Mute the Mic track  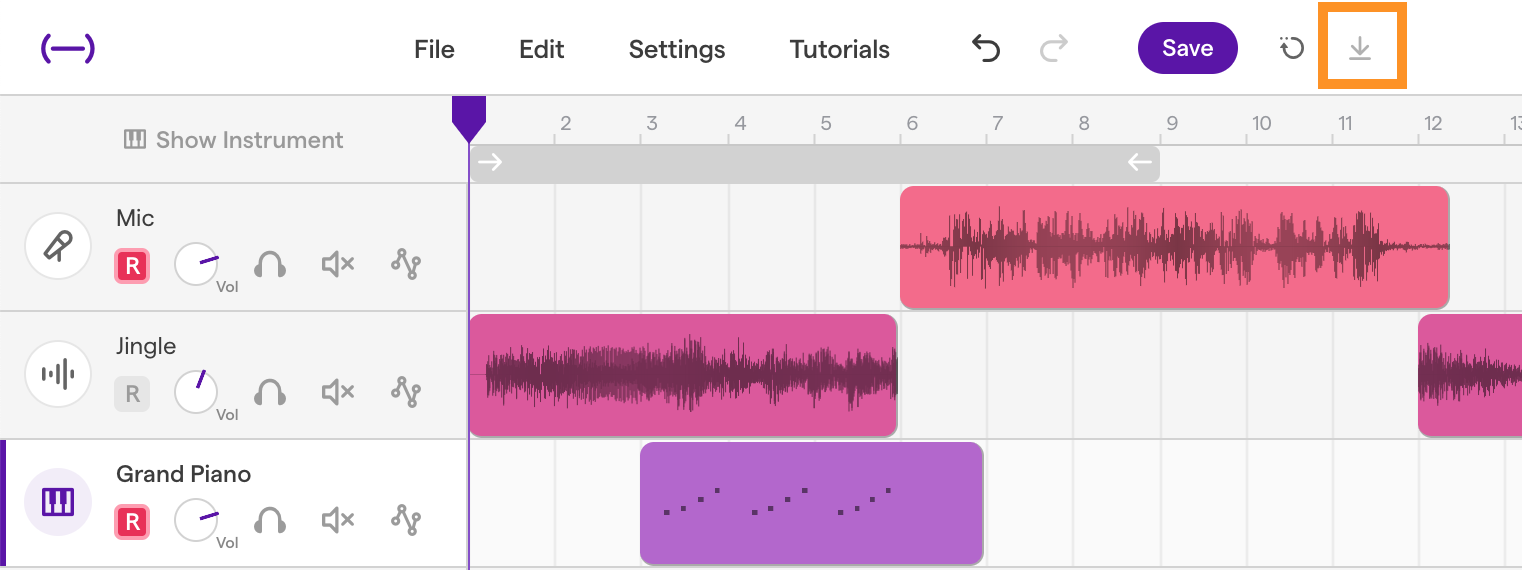point(338,265)
